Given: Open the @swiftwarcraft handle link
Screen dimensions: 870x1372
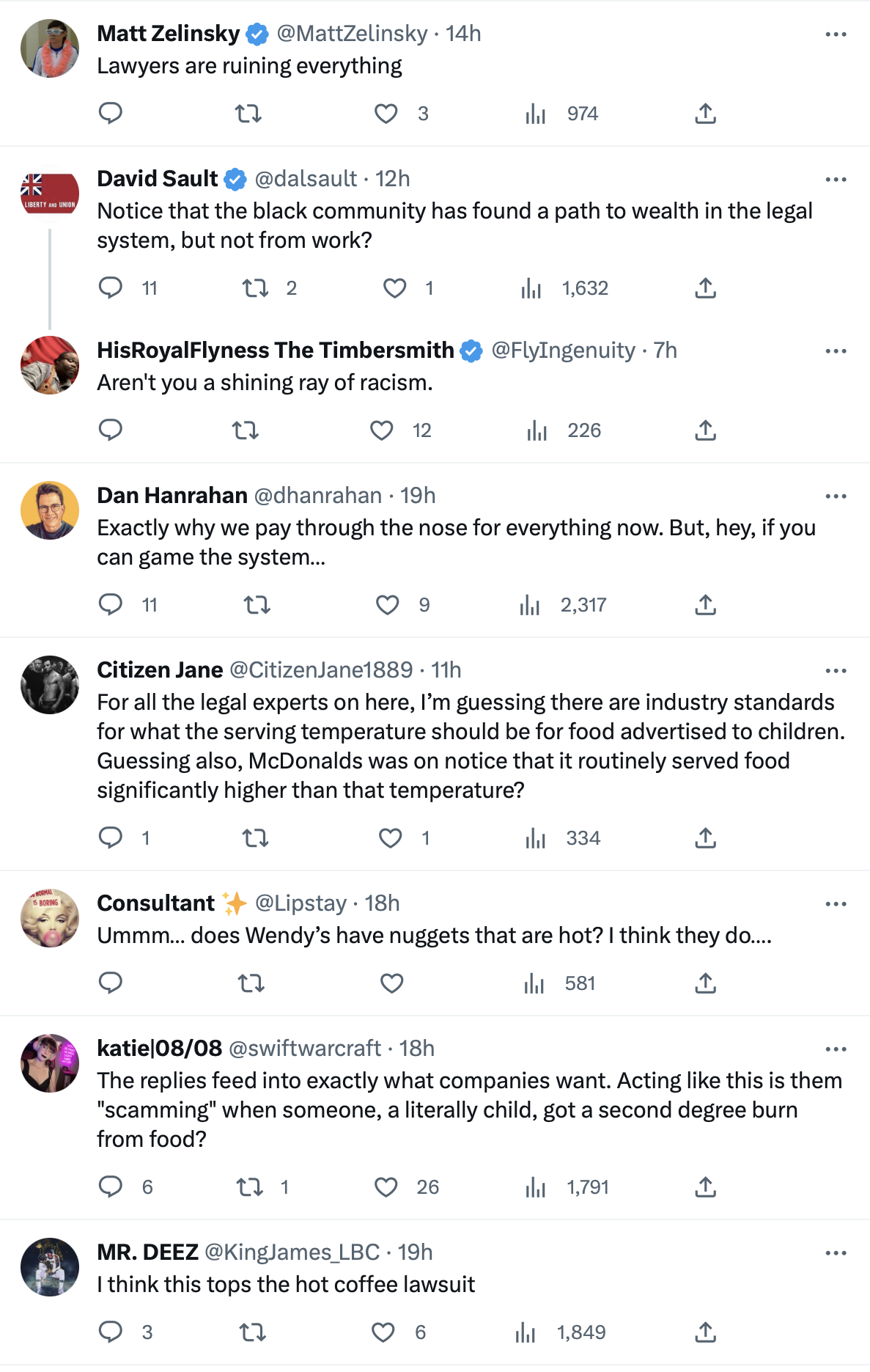Looking at the screenshot, I should [305, 1049].
